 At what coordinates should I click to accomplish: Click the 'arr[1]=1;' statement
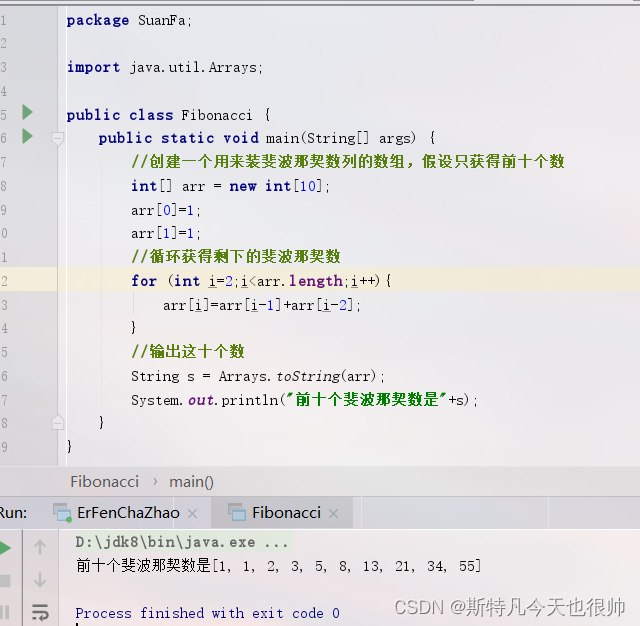coord(166,233)
